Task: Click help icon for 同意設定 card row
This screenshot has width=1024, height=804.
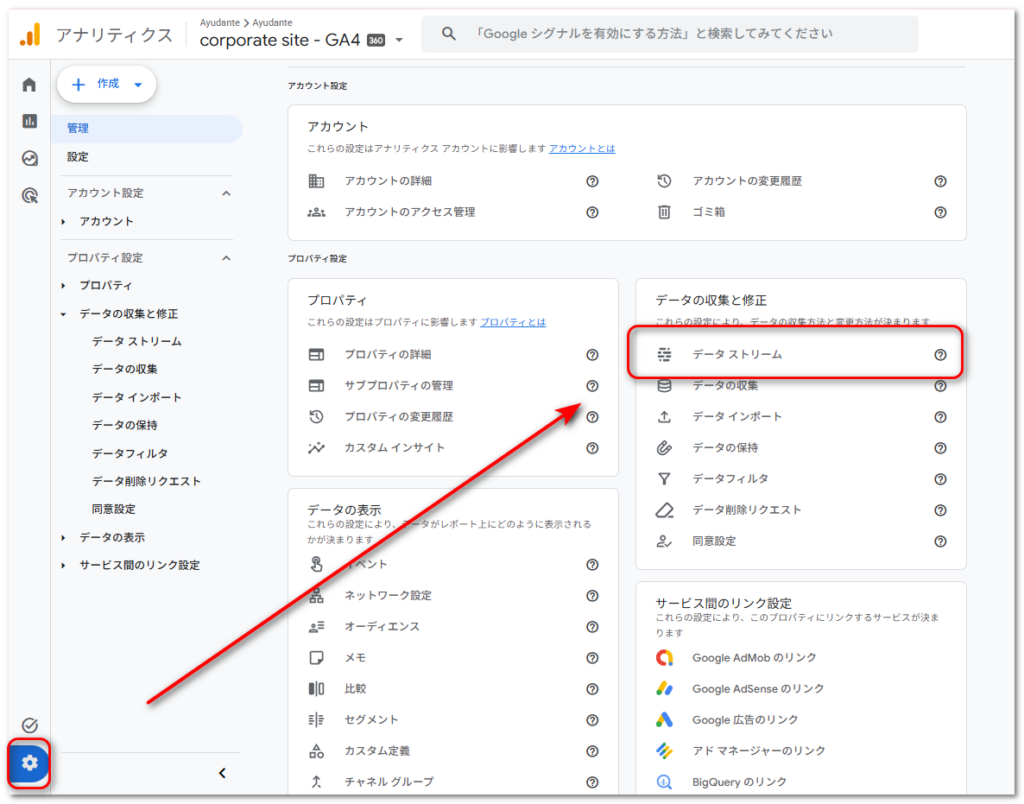Action: pyautogui.click(x=940, y=541)
